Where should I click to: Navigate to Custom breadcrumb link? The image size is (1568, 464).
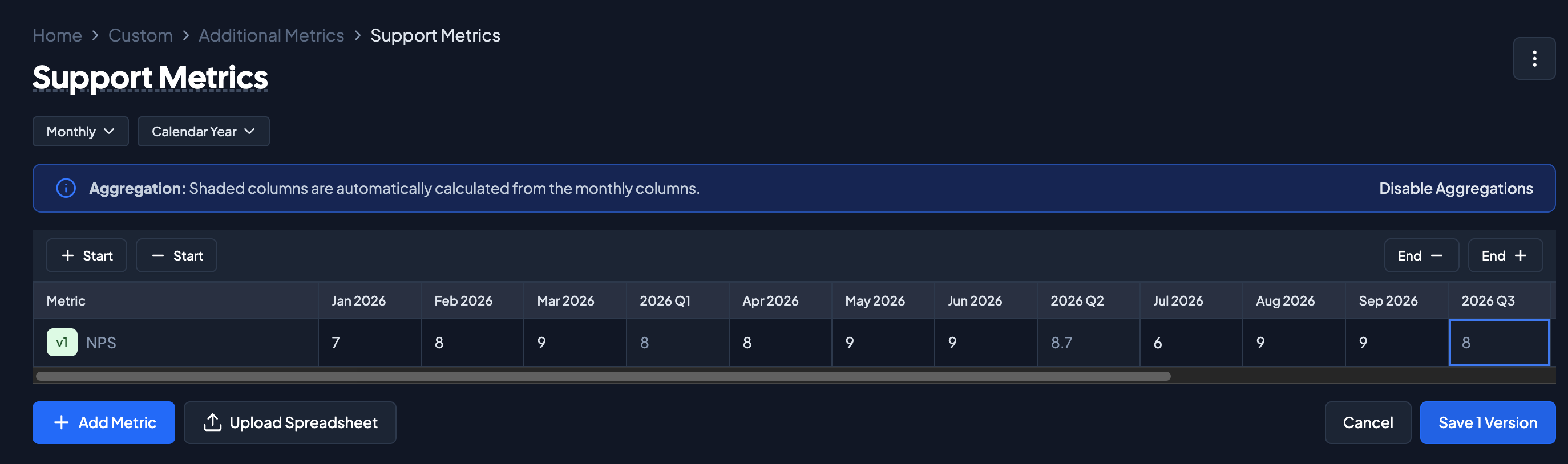coord(140,35)
